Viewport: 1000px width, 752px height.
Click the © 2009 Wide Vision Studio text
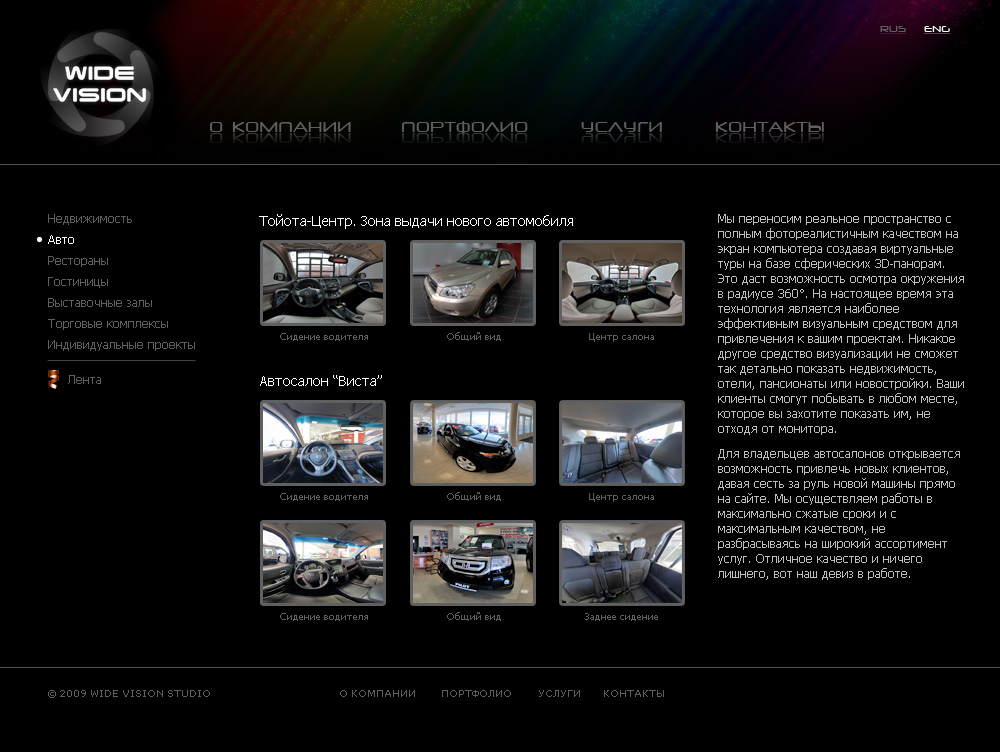click(x=129, y=693)
